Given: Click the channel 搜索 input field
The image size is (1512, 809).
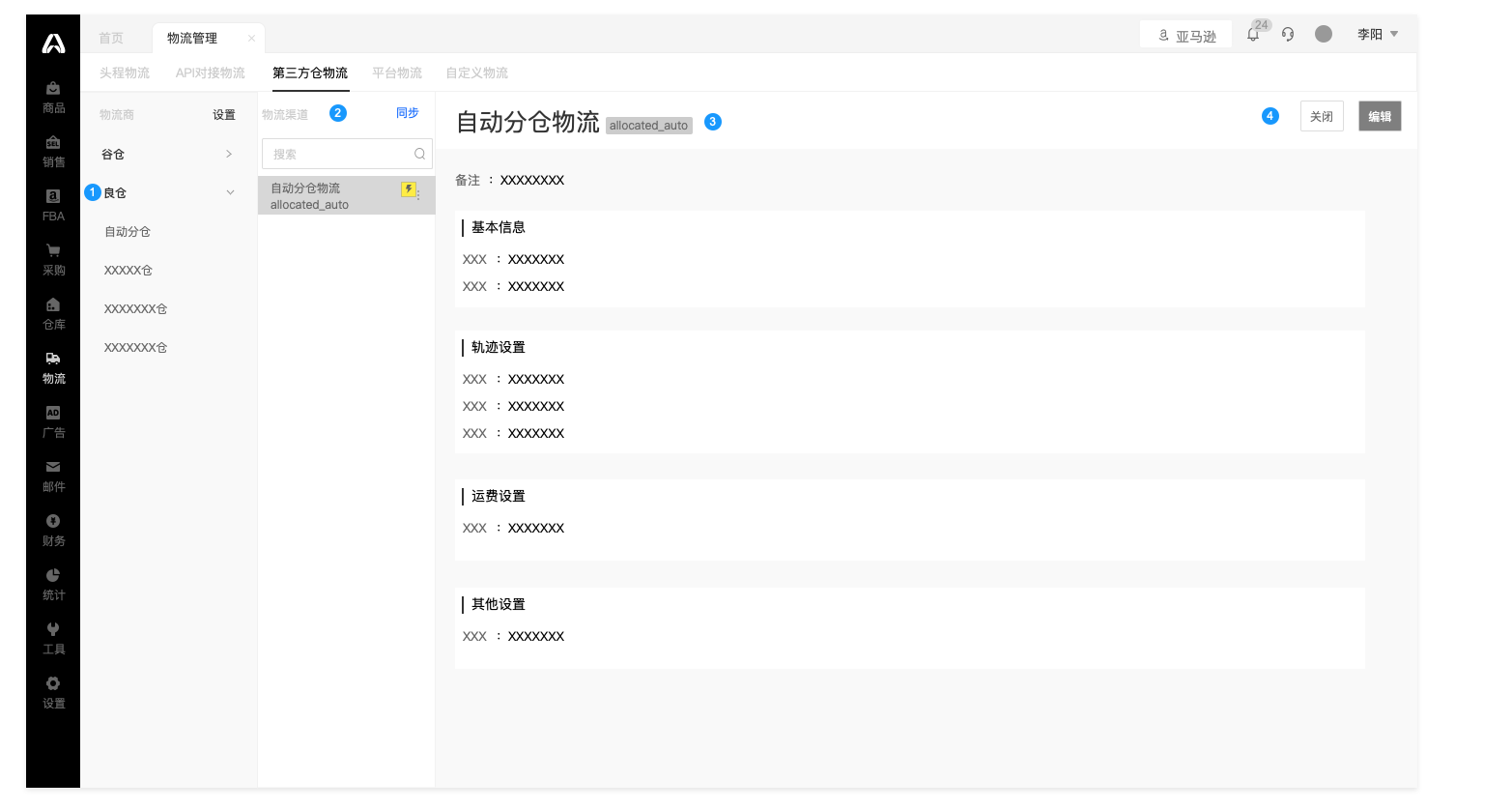Looking at the screenshot, I should (x=347, y=154).
